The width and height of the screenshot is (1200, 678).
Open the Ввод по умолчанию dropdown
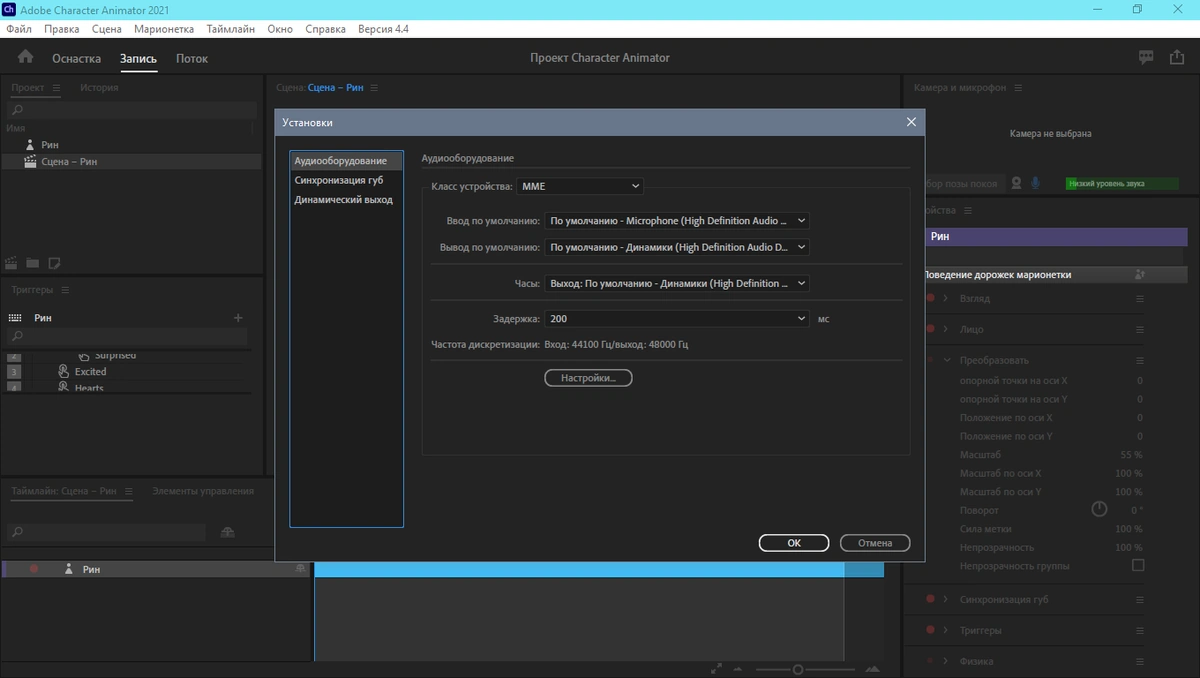(677, 221)
